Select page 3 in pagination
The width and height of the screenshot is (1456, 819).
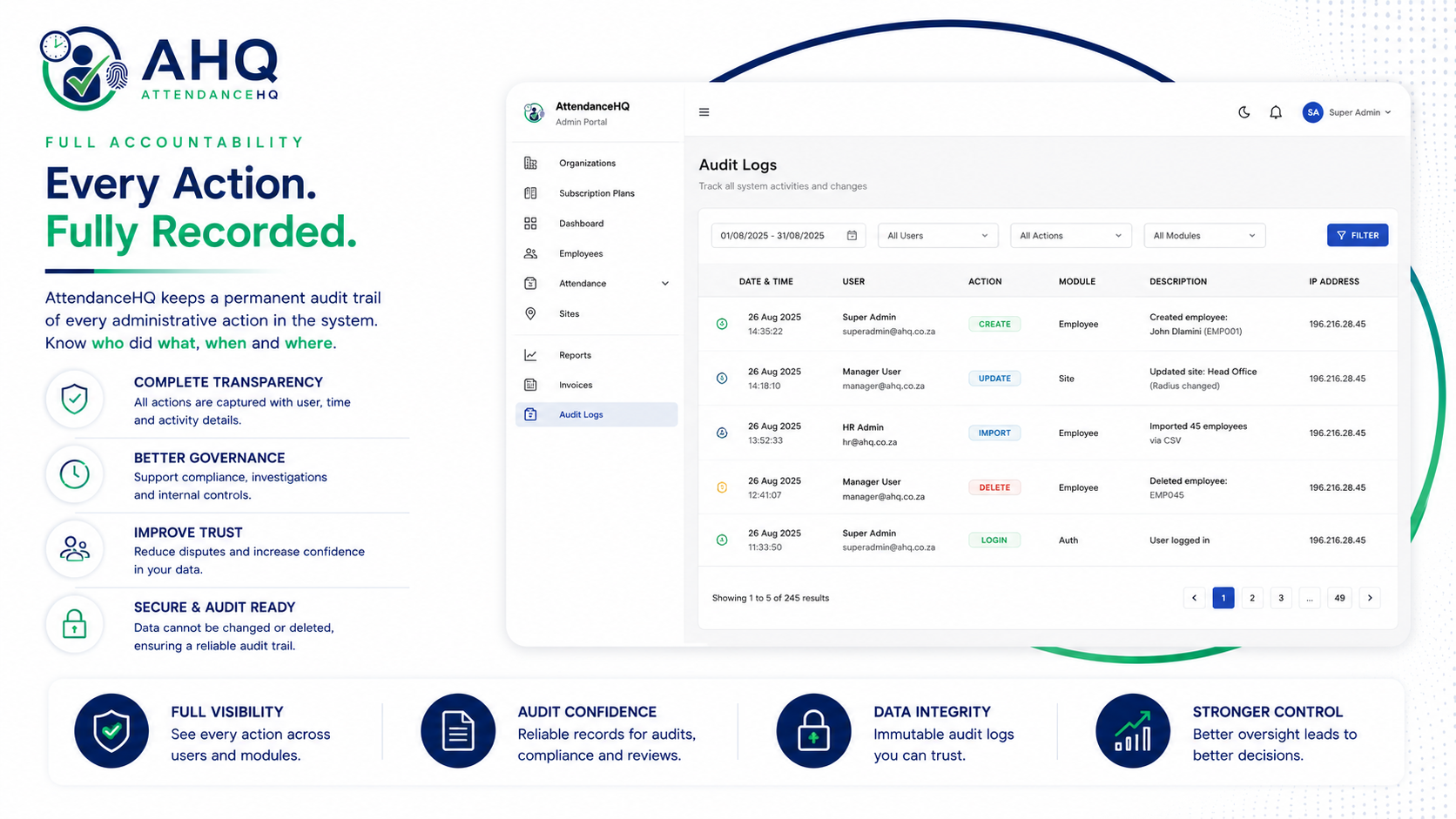pyautogui.click(x=1281, y=598)
